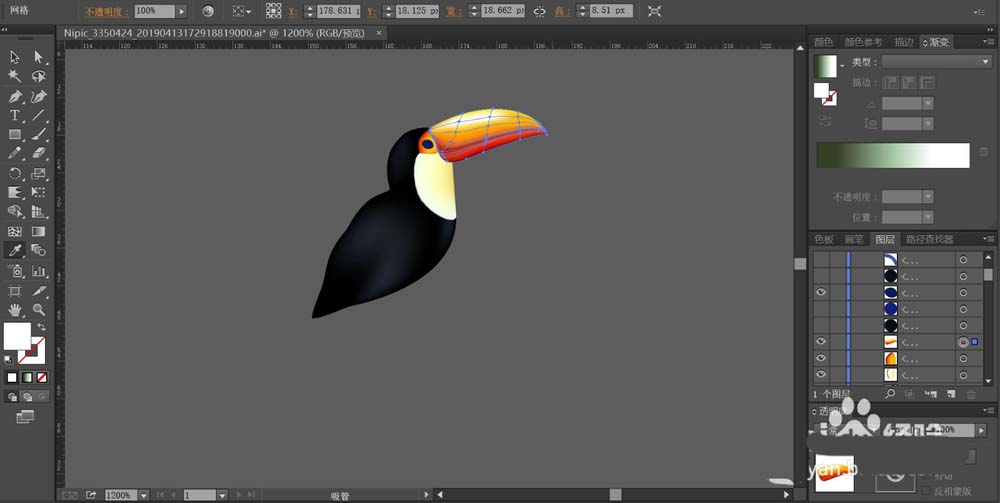Activate the Eyedropper tool
1000x503 pixels.
click(x=15, y=251)
